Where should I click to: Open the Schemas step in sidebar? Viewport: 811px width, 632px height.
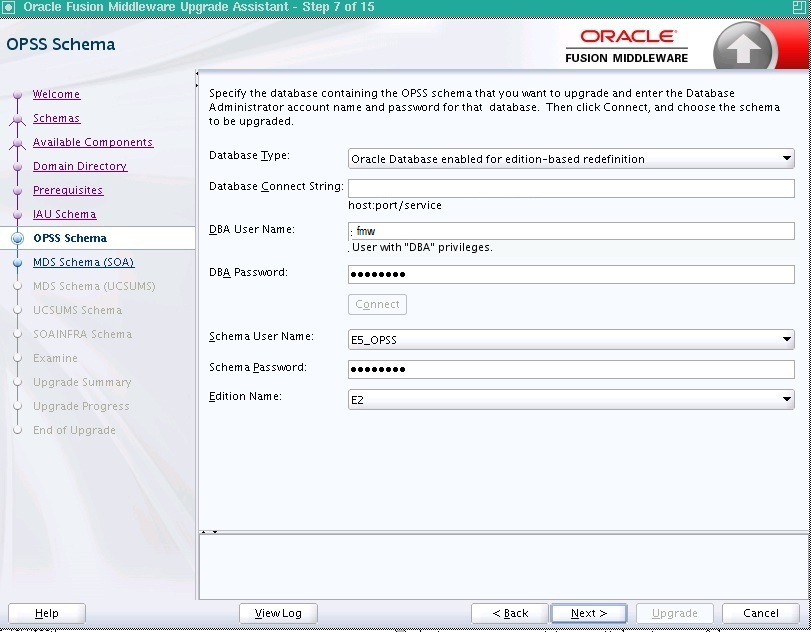click(56, 119)
